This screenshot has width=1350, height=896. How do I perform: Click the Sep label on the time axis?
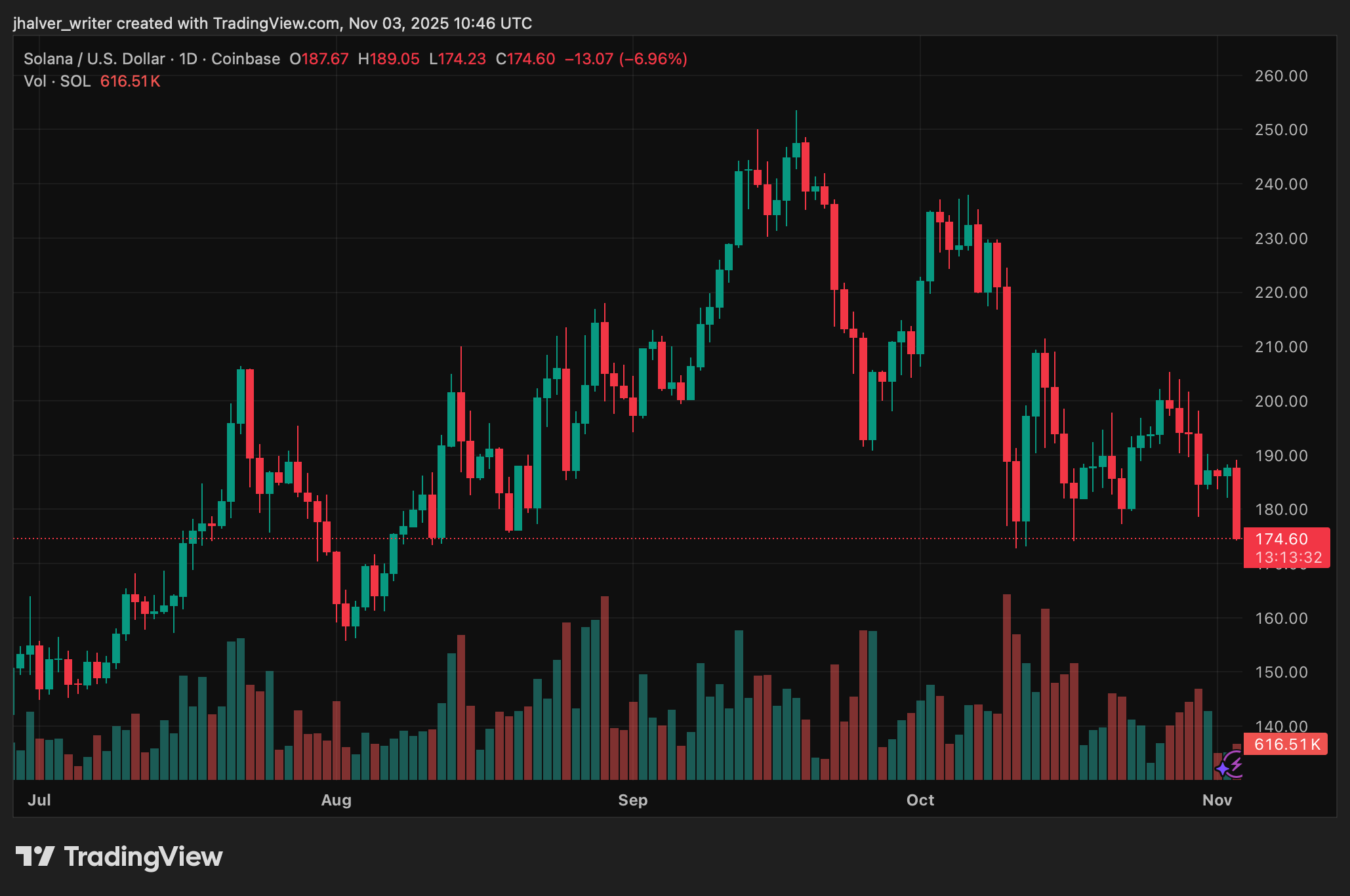click(x=632, y=800)
